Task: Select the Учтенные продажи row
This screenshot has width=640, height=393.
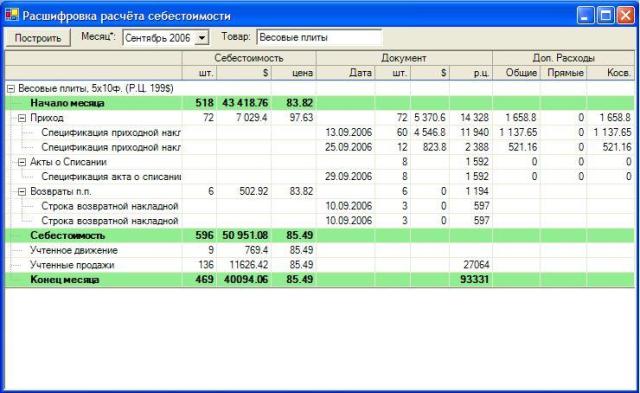Action: click(320, 265)
